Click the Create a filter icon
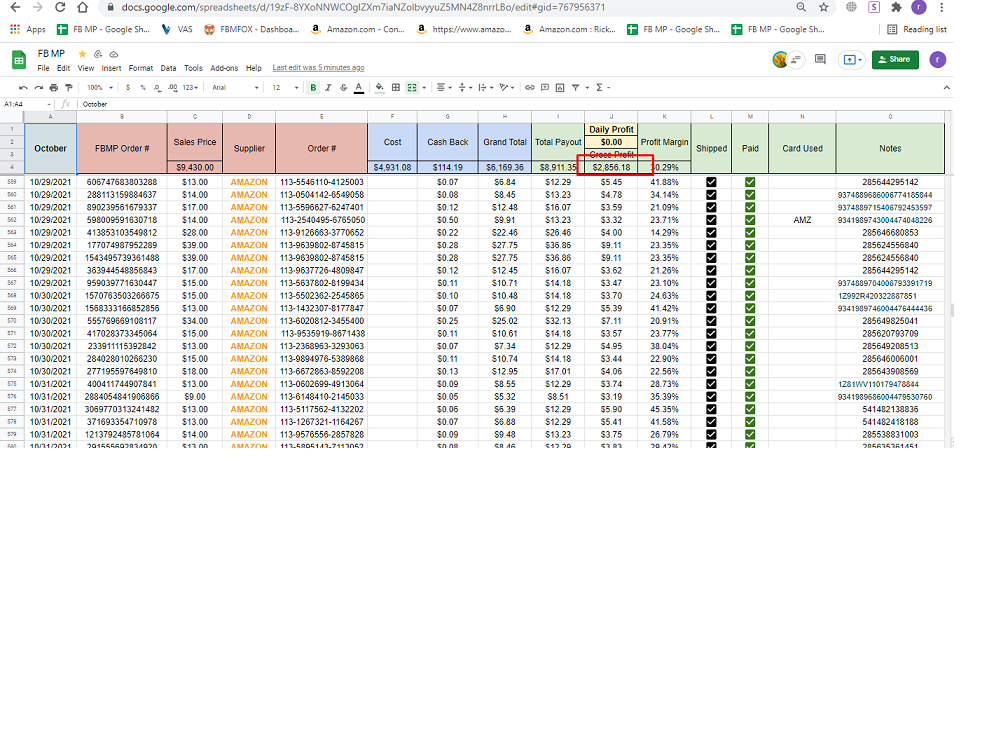Viewport: 1000px width, 750px height. coord(575,87)
